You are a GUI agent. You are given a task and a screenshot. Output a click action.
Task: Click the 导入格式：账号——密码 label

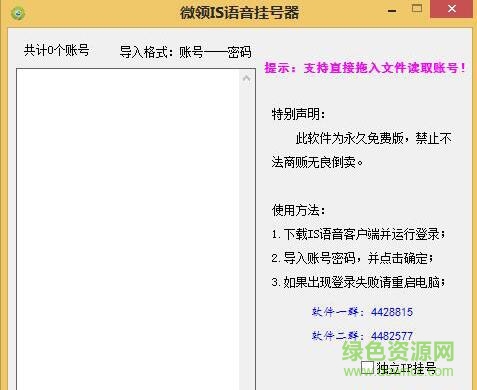[185, 52]
